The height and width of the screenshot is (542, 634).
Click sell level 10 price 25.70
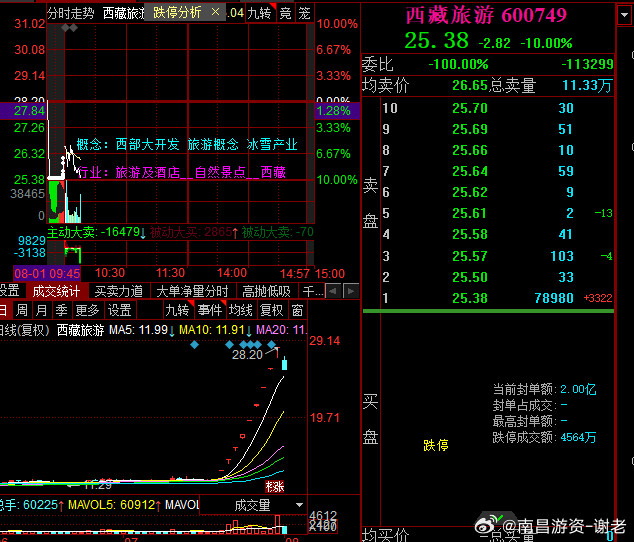click(469, 108)
